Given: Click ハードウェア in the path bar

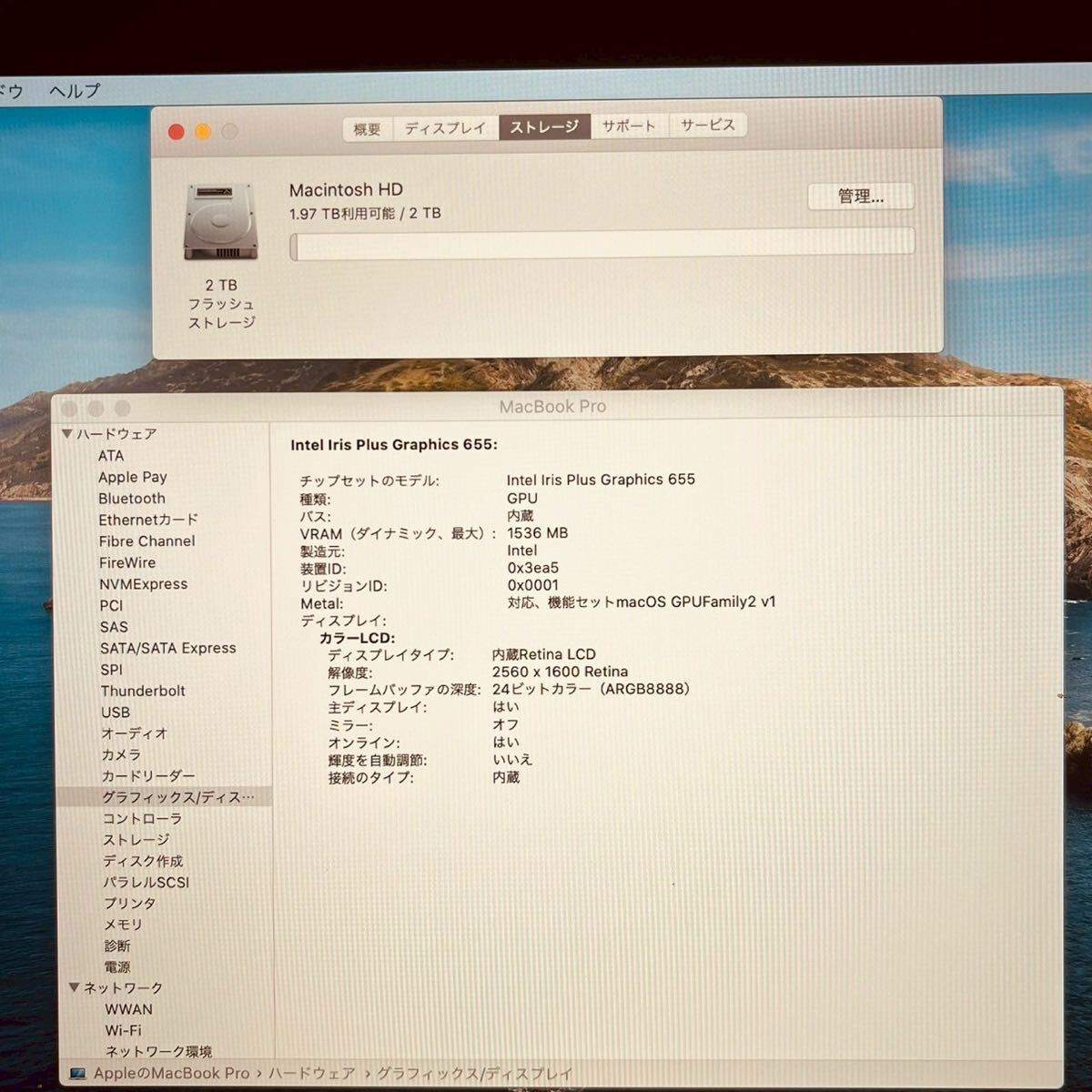Looking at the screenshot, I should point(311,1074).
